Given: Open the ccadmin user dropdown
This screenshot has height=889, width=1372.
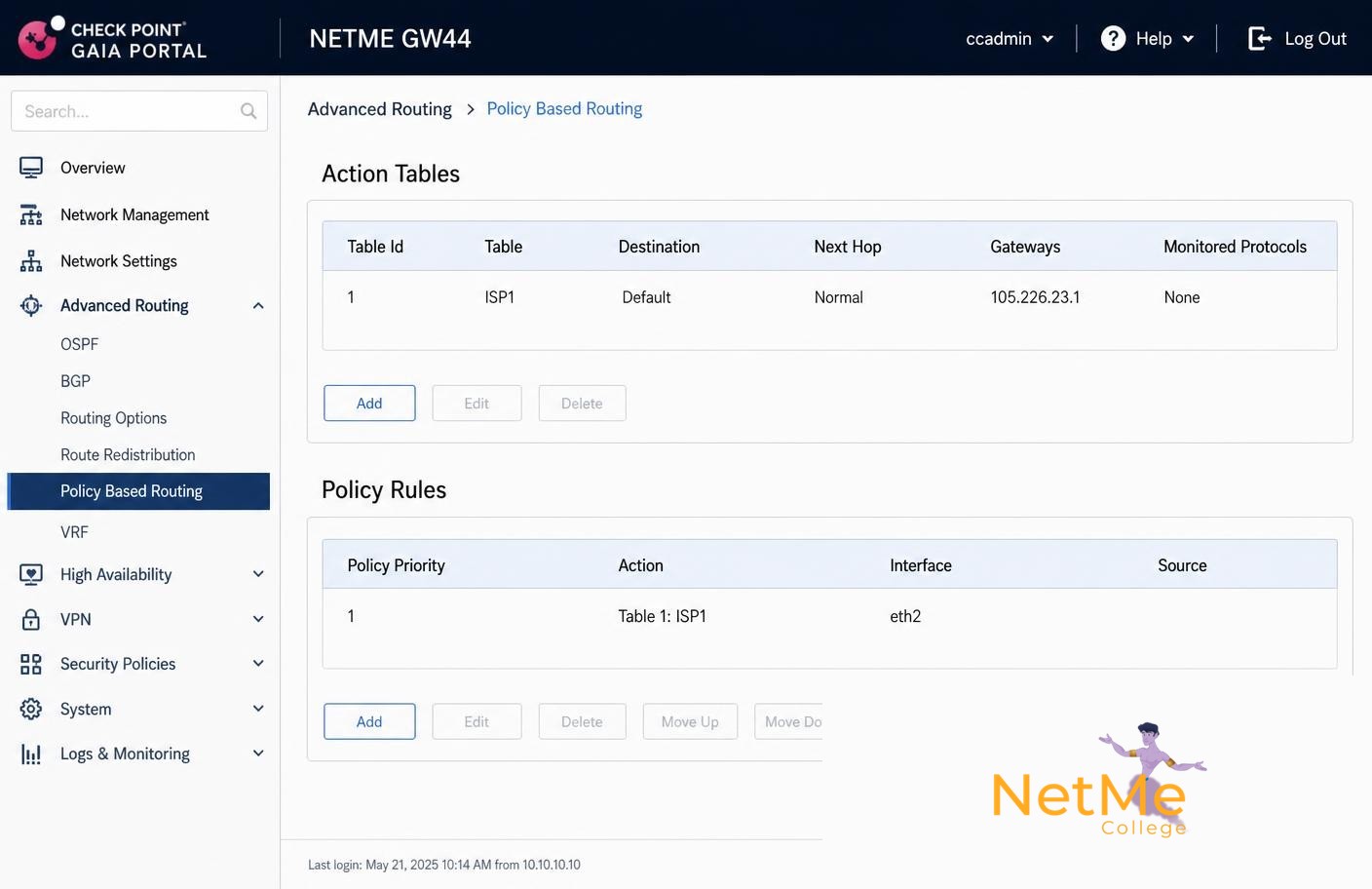Looking at the screenshot, I should [x=1010, y=38].
